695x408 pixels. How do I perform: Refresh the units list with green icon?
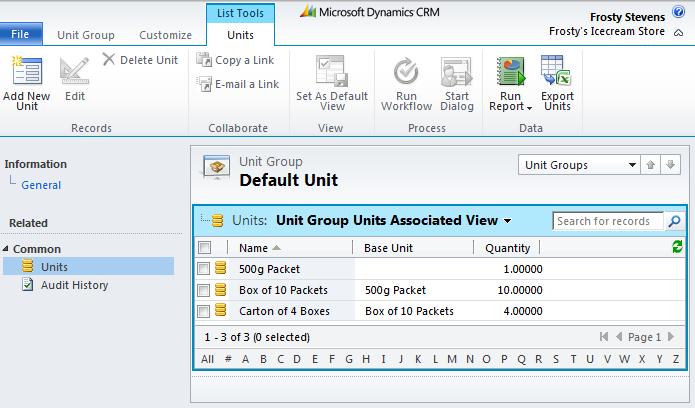tap(677, 247)
